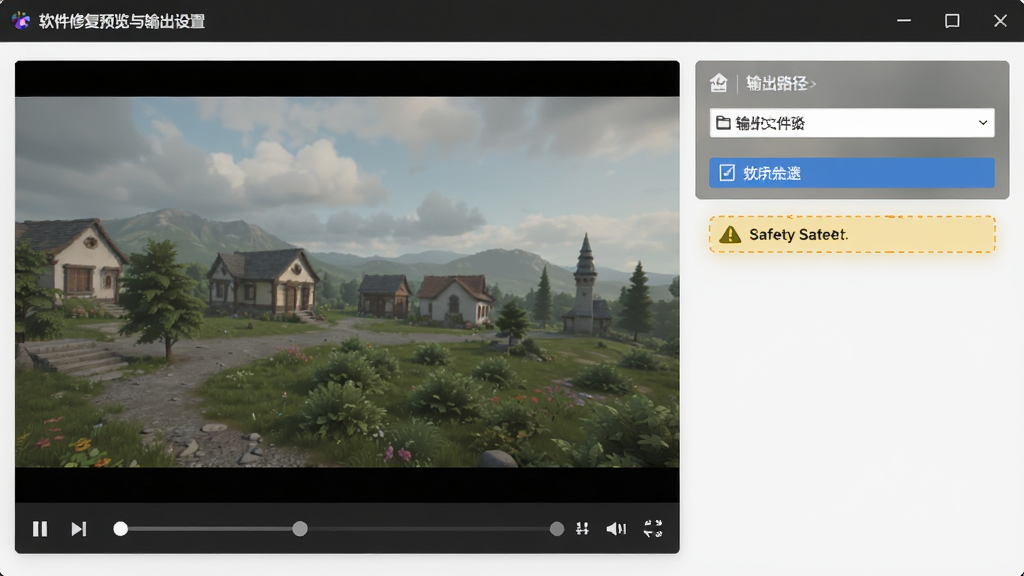This screenshot has width=1024, height=576.
Task: Pause the video preview playback
Action: (x=40, y=528)
